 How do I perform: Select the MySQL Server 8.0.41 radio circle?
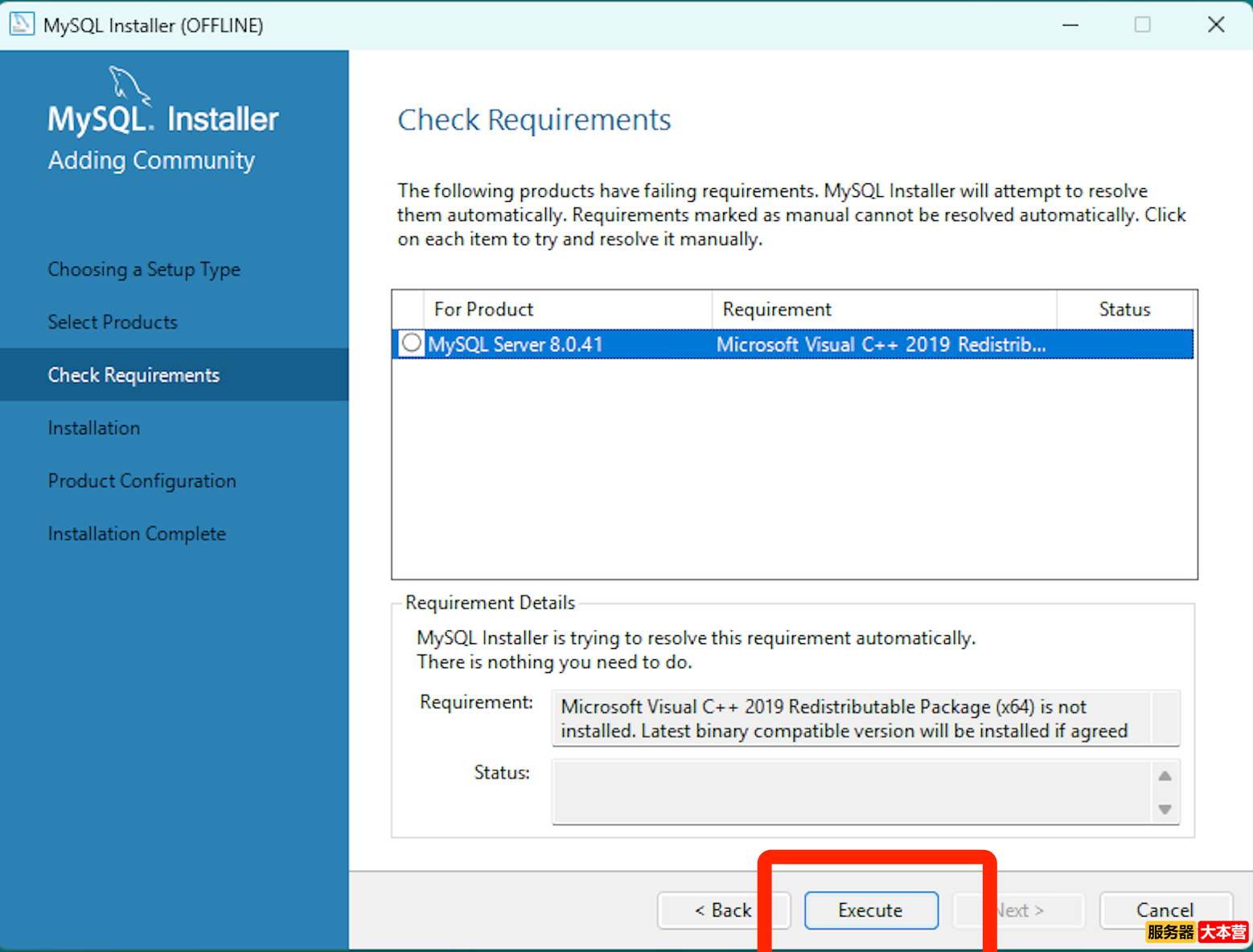[411, 343]
